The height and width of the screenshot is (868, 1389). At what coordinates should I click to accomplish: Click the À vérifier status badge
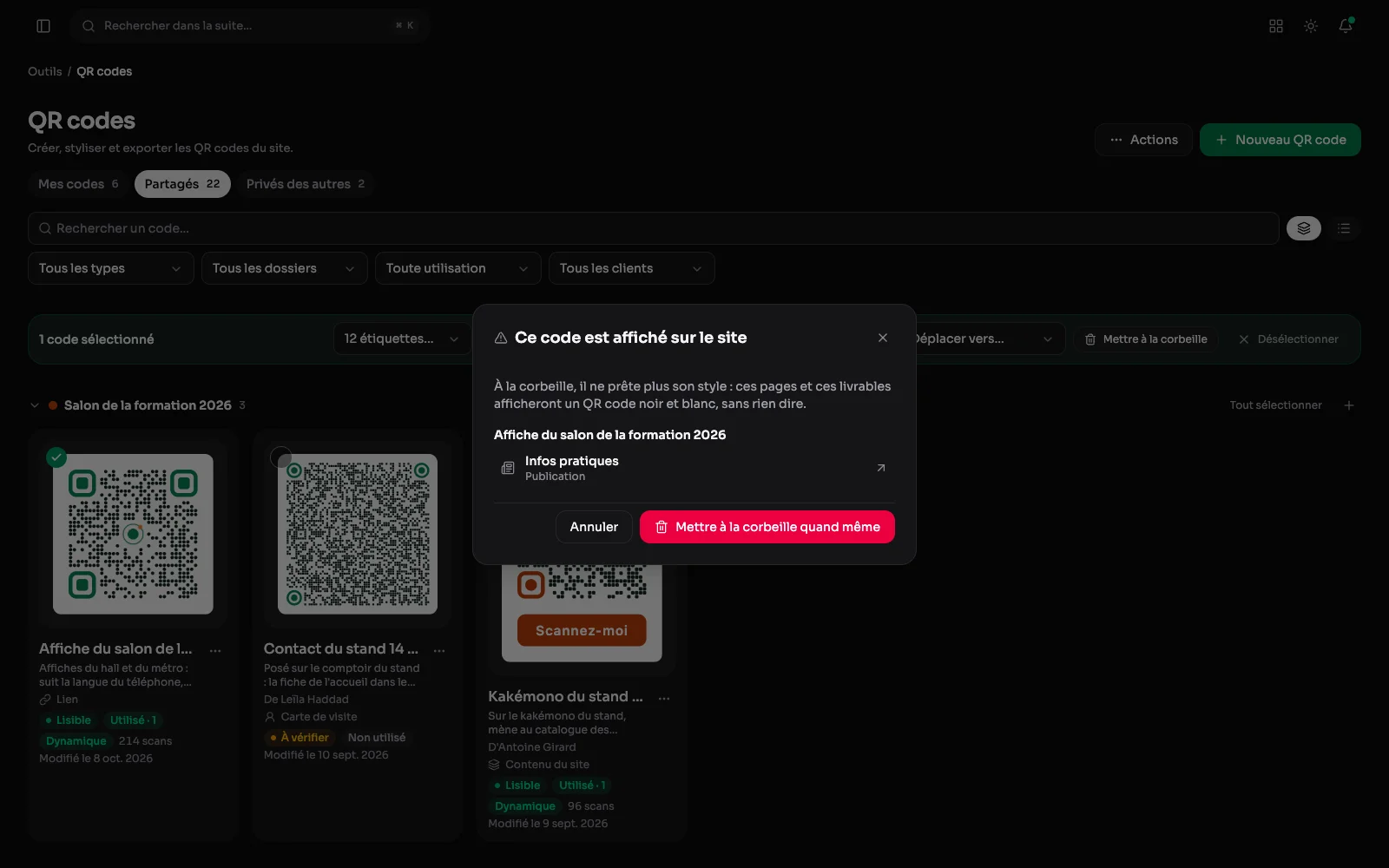(x=300, y=738)
